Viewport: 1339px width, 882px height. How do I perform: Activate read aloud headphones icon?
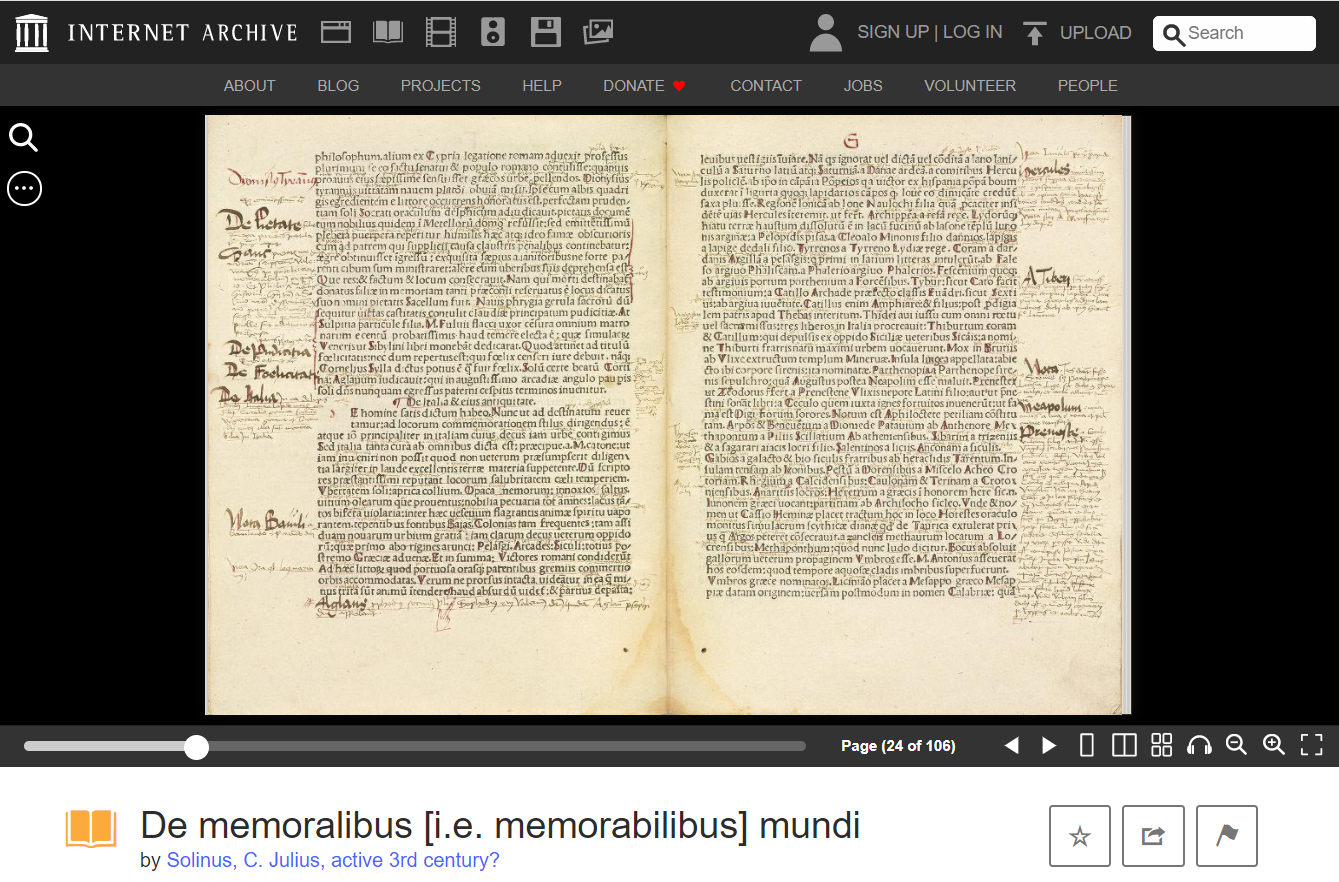(1199, 745)
